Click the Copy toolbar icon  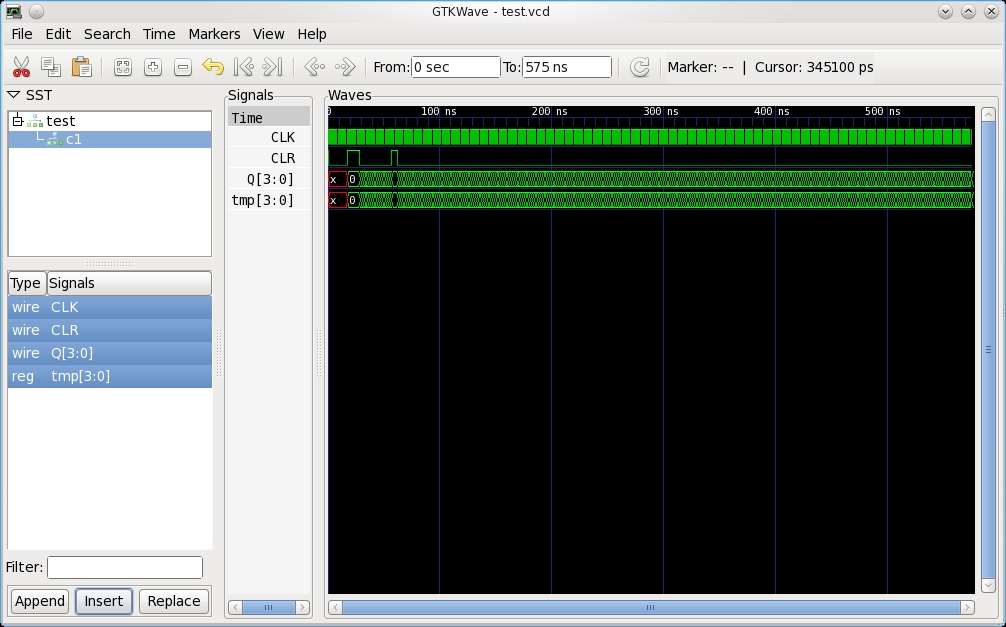(x=51, y=67)
